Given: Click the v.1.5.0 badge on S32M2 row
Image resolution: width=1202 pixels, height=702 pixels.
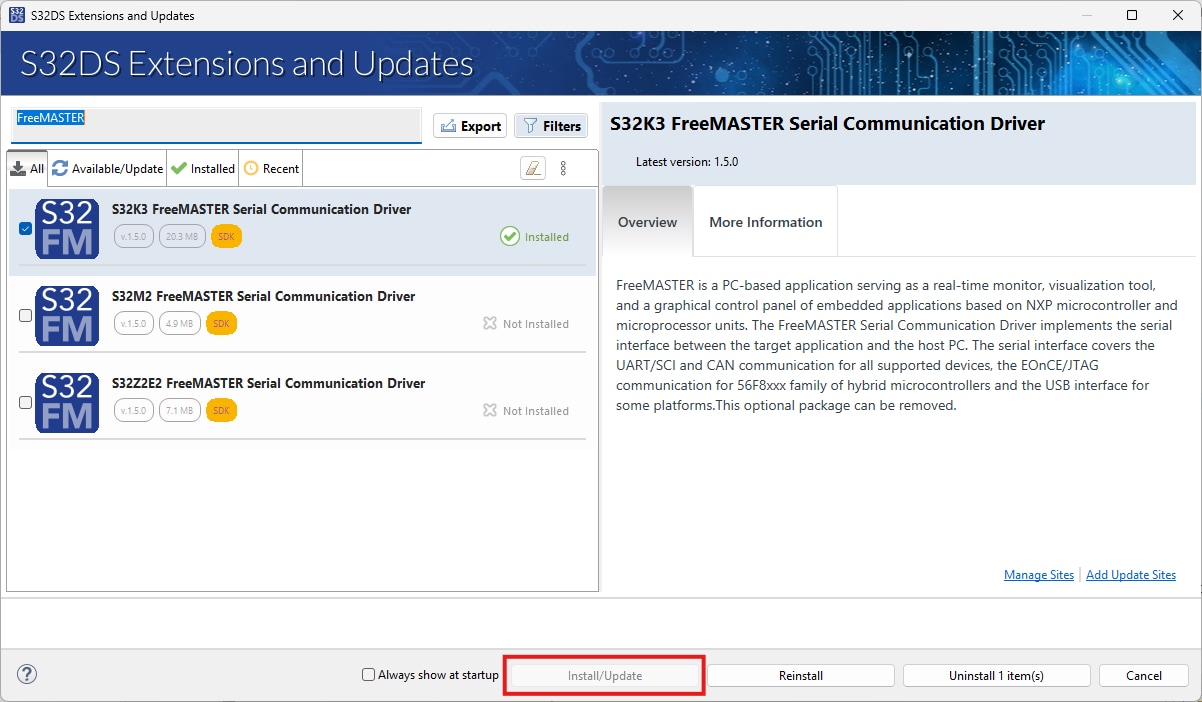Looking at the screenshot, I should point(134,324).
